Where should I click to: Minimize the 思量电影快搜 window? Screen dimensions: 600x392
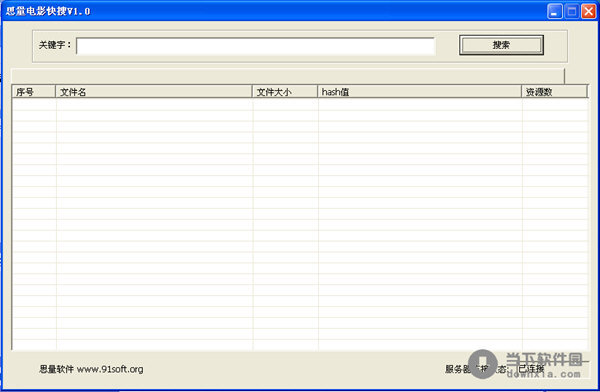coord(554,11)
